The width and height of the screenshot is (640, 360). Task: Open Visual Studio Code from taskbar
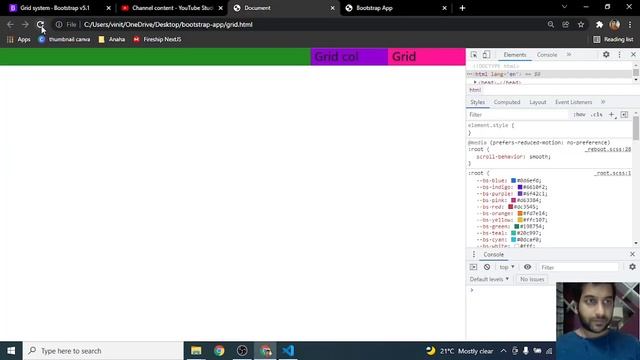pos(288,351)
